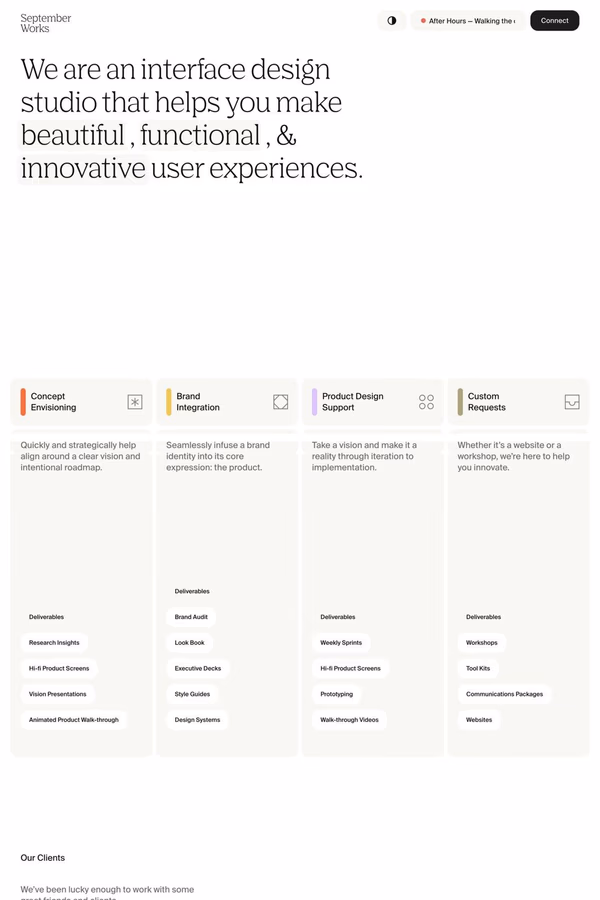This screenshot has width=600, height=900.
Task: Click the inbox tray icon in Custom Requests
Action: [572, 402]
